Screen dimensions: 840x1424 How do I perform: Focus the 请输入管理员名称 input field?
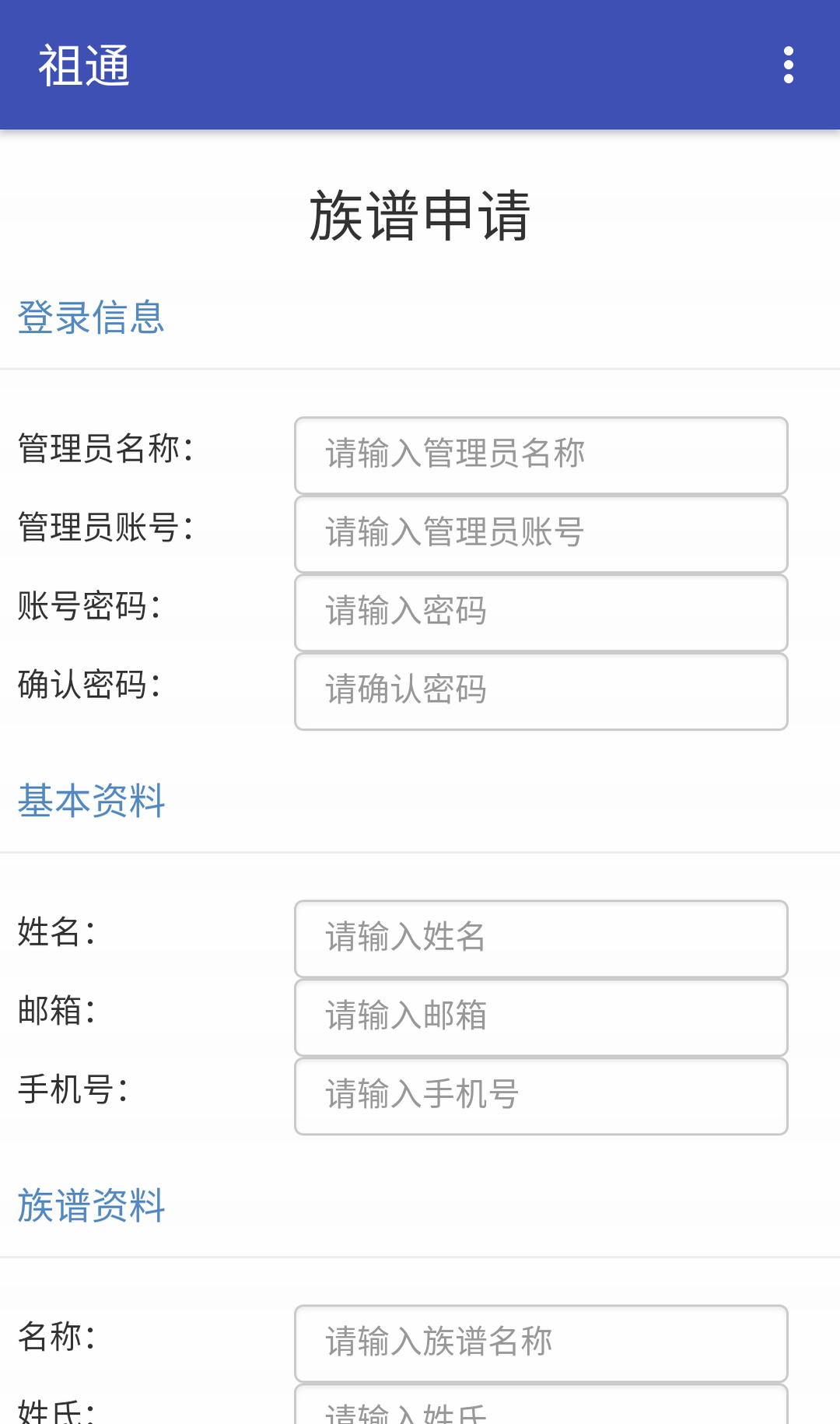click(541, 455)
